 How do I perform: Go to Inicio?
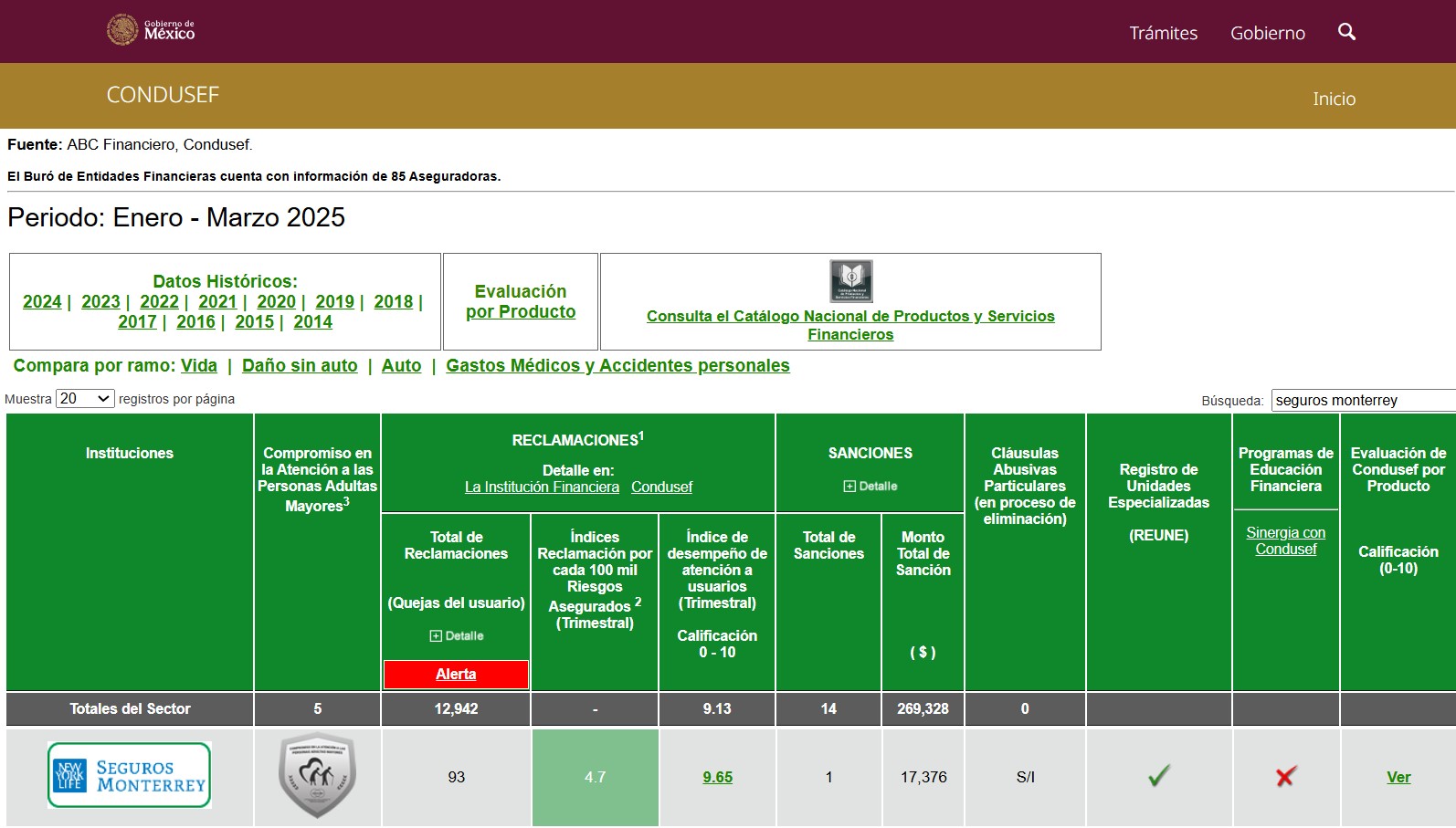point(1334,99)
